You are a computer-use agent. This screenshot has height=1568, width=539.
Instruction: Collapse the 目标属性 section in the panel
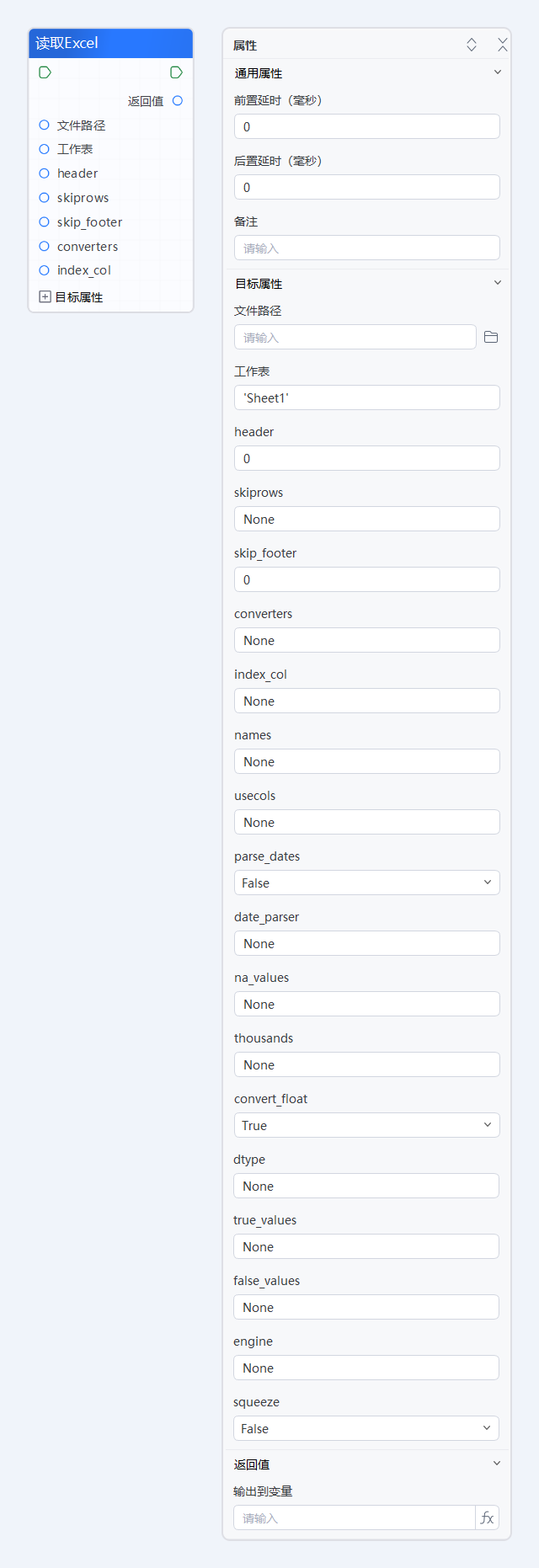pyautogui.click(x=497, y=283)
